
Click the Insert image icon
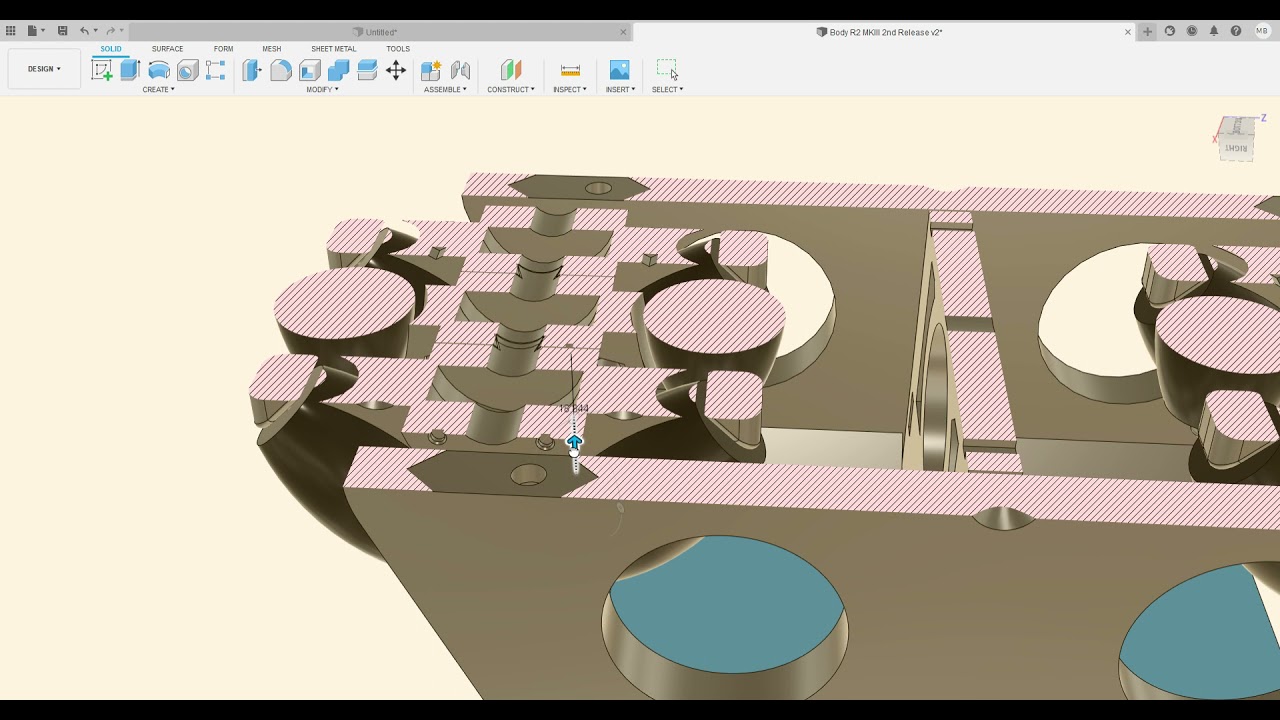(x=620, y=70)
